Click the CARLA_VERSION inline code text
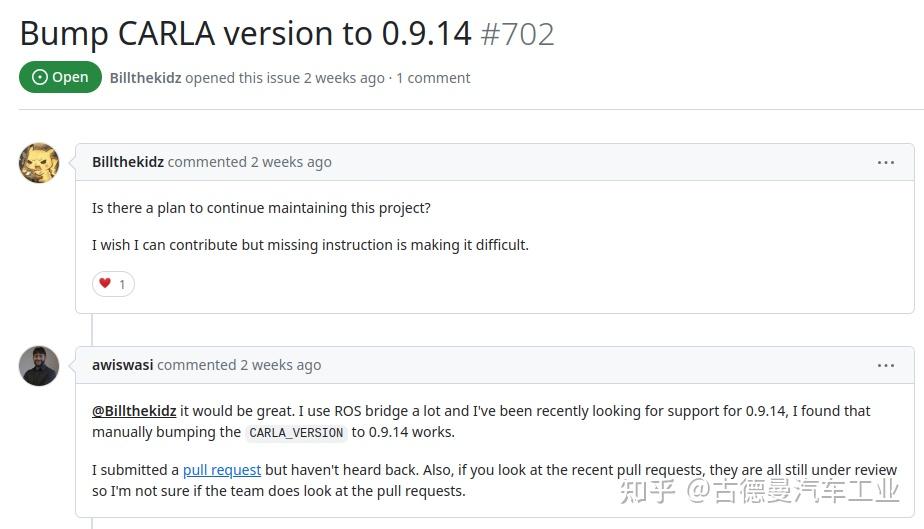 296,433
